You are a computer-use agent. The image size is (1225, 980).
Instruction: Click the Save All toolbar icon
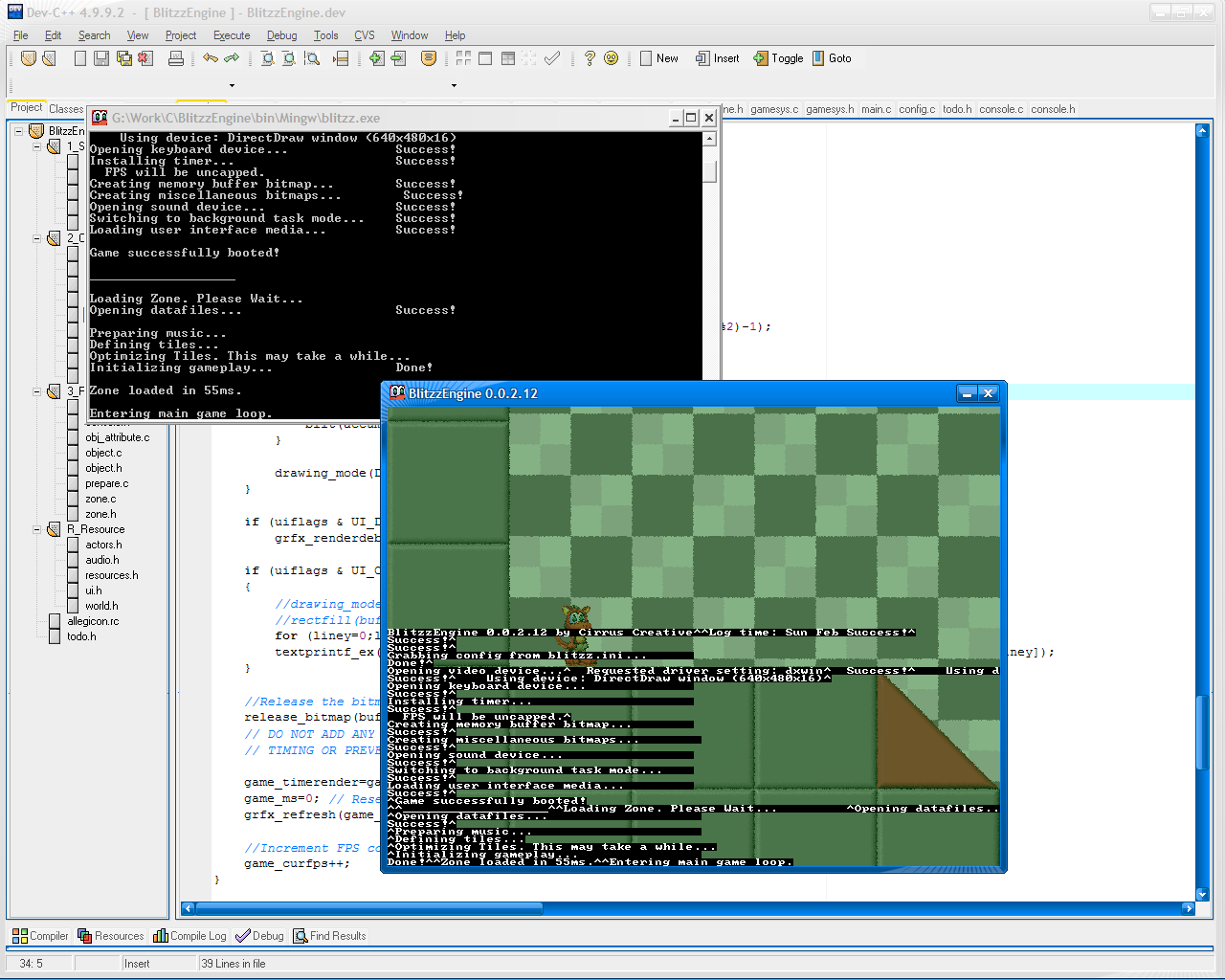tap(124, 58)
